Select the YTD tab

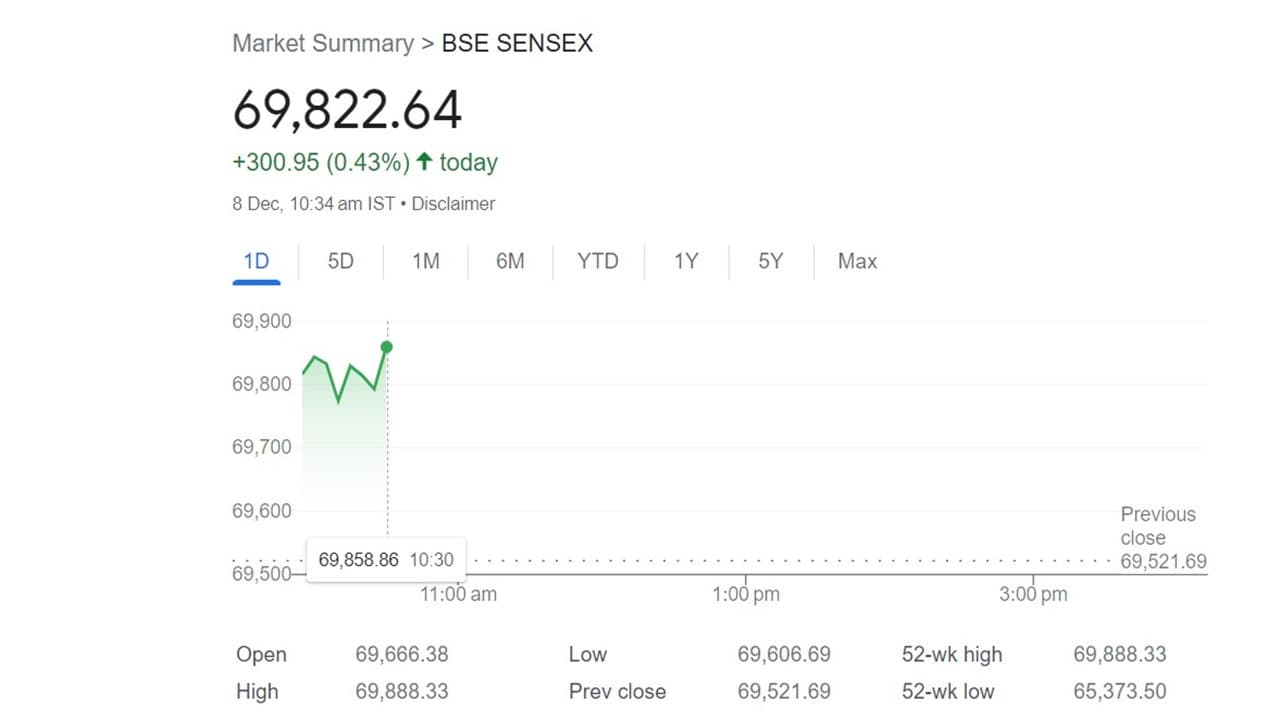(598, 262)
